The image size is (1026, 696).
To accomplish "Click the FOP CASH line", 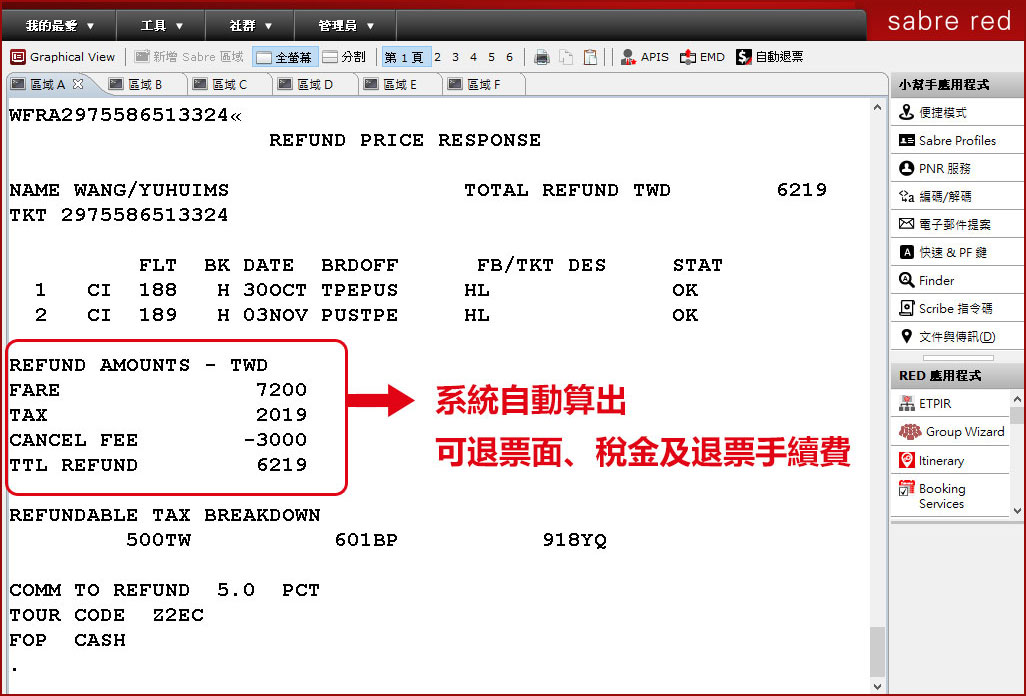I will point(67,640).
